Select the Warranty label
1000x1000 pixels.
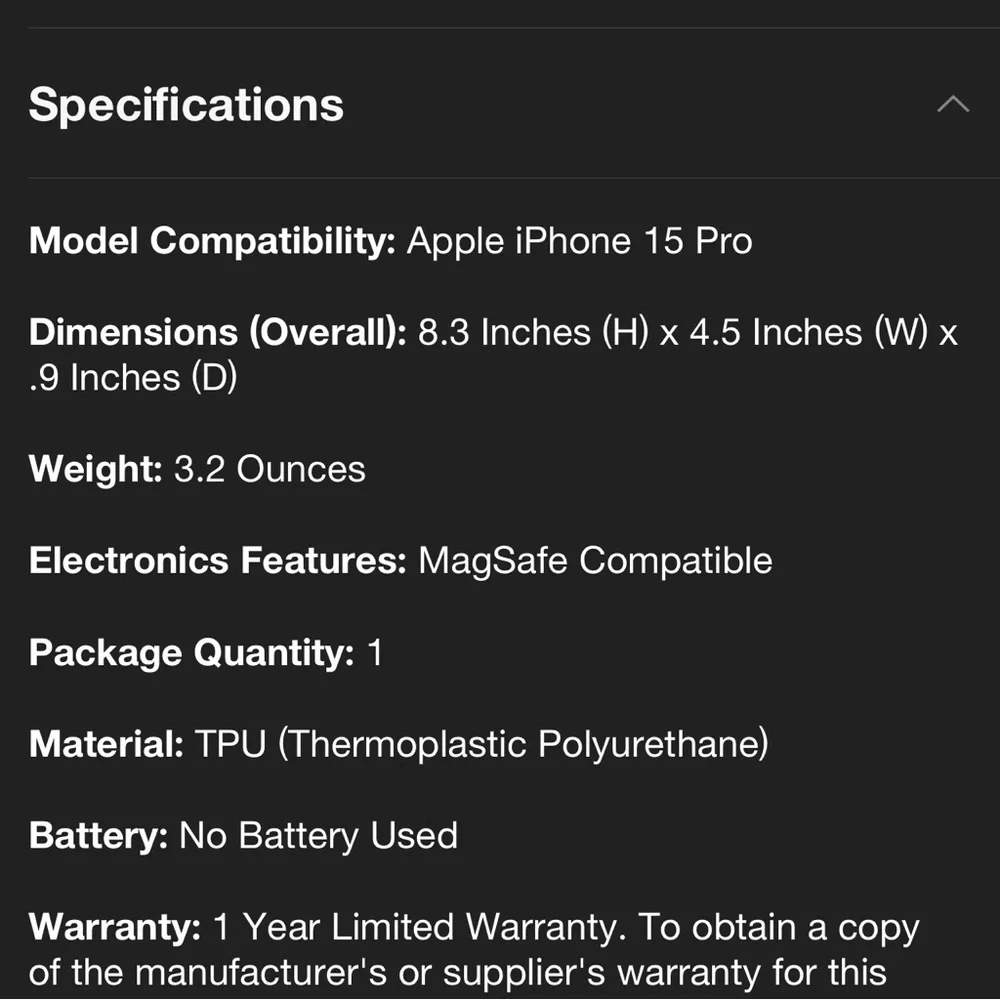click(x=115, y=927)
